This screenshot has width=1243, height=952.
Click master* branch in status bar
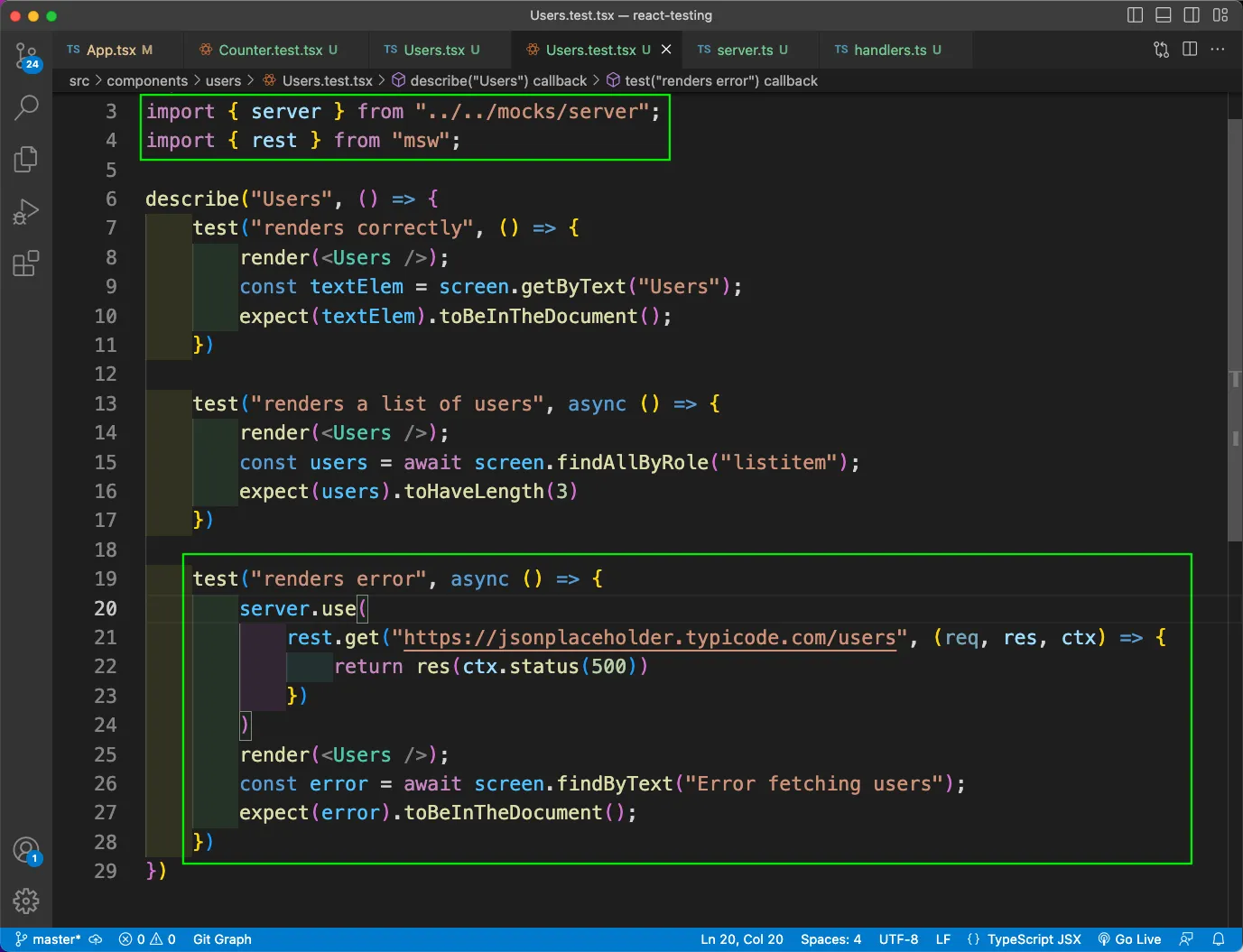49,939
